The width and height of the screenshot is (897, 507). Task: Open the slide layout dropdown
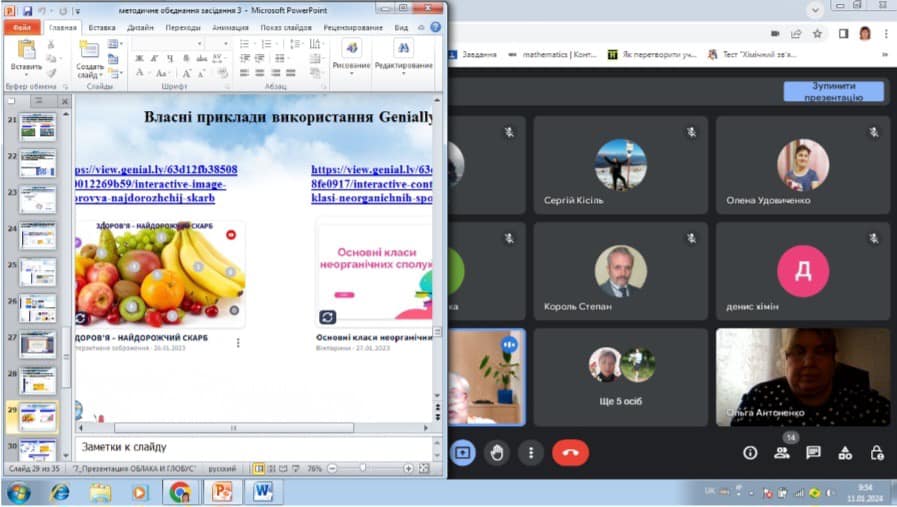[114, 44]
